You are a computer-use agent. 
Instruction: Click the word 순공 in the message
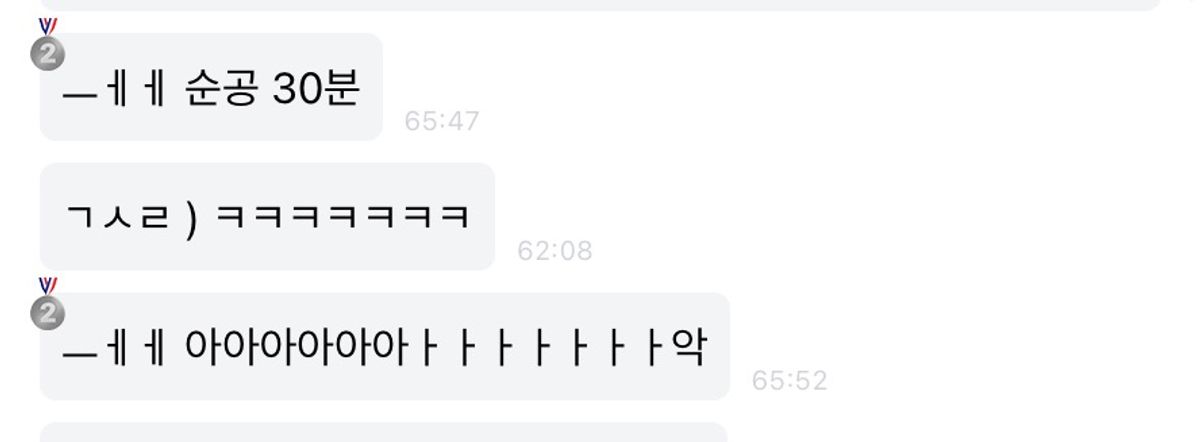pyautogui.click(x=223, y=91)
